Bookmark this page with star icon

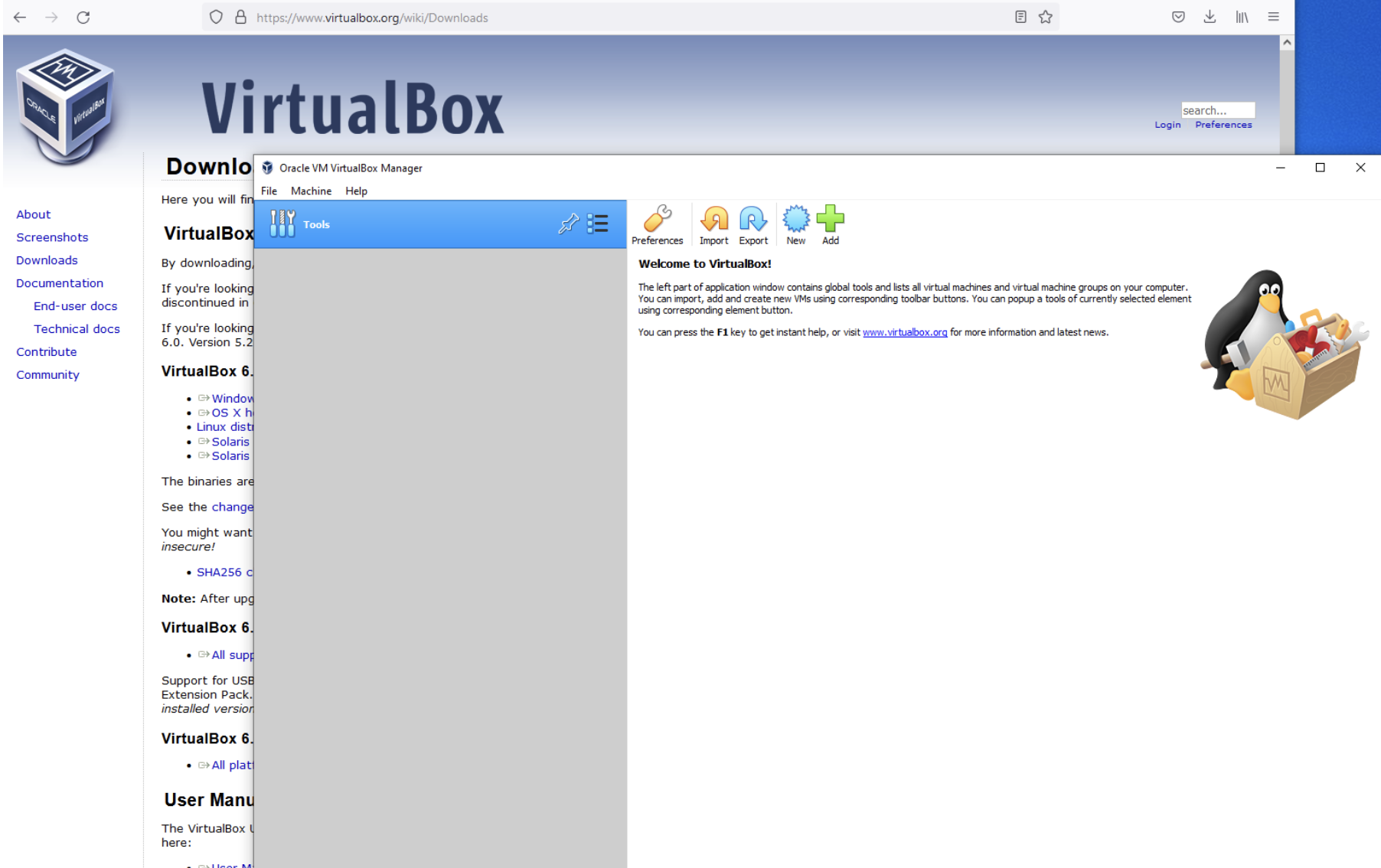click(1045, 17)
